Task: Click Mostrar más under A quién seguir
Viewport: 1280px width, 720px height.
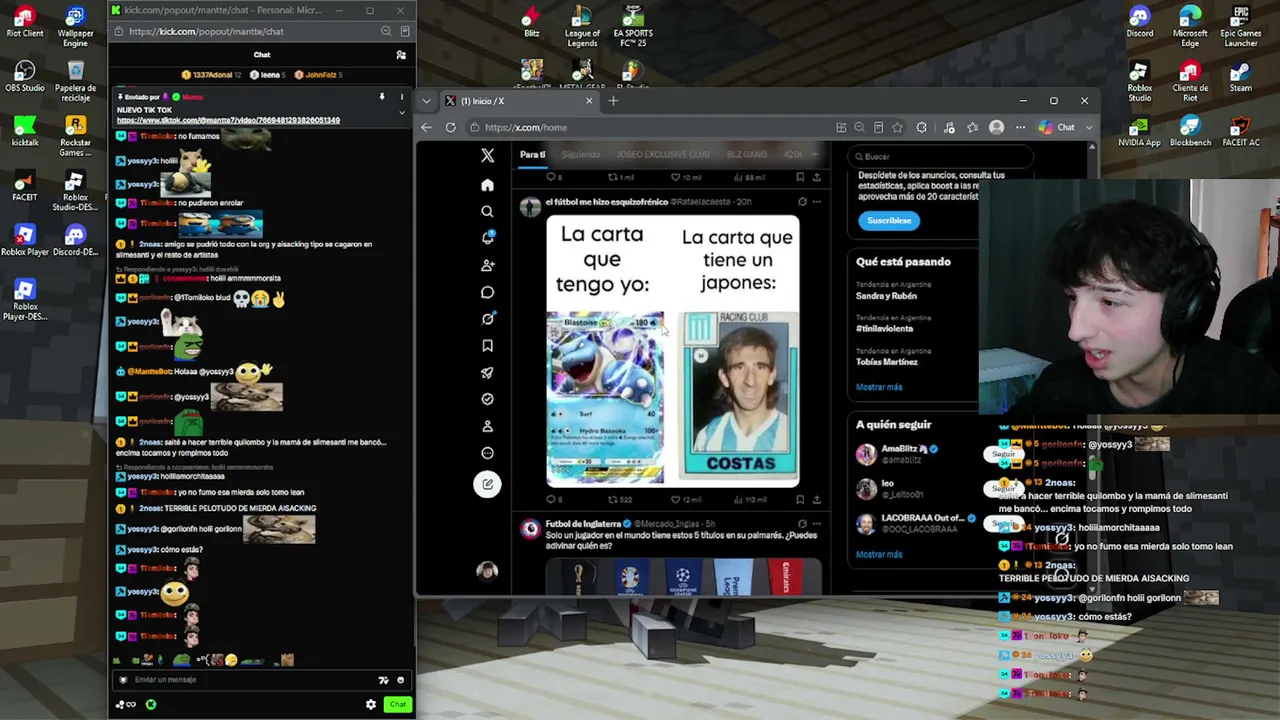Action: pos(879,554)
